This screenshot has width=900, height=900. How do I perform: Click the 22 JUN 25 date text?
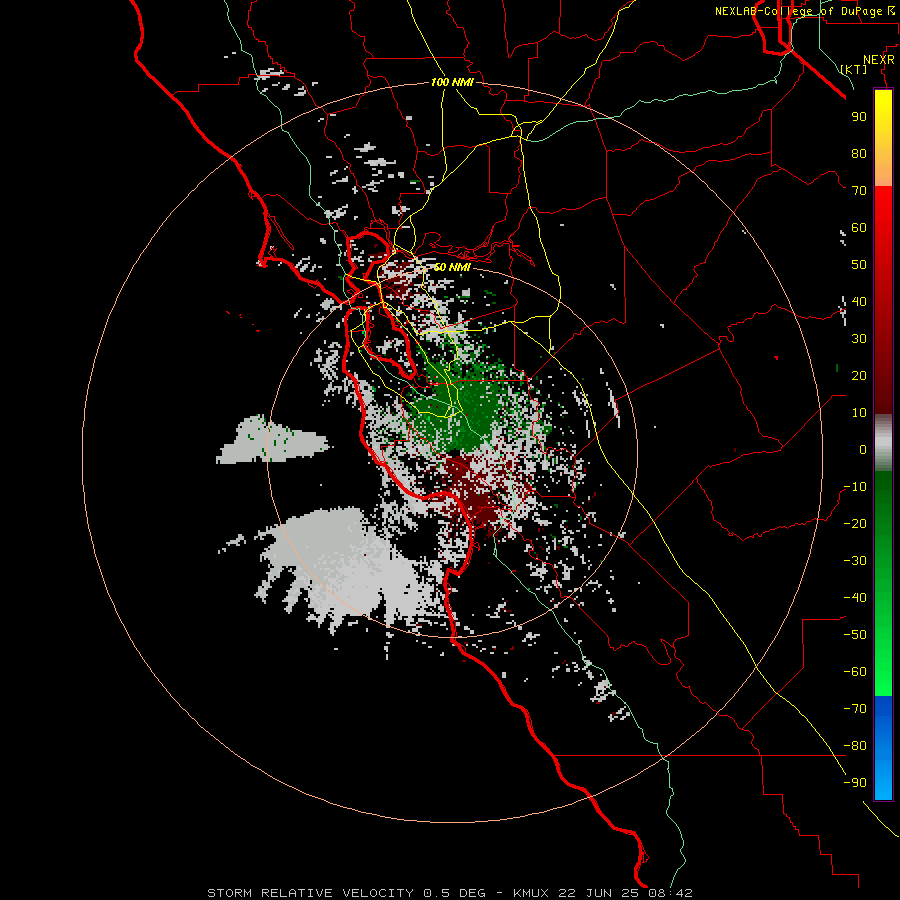pos(598,893)
